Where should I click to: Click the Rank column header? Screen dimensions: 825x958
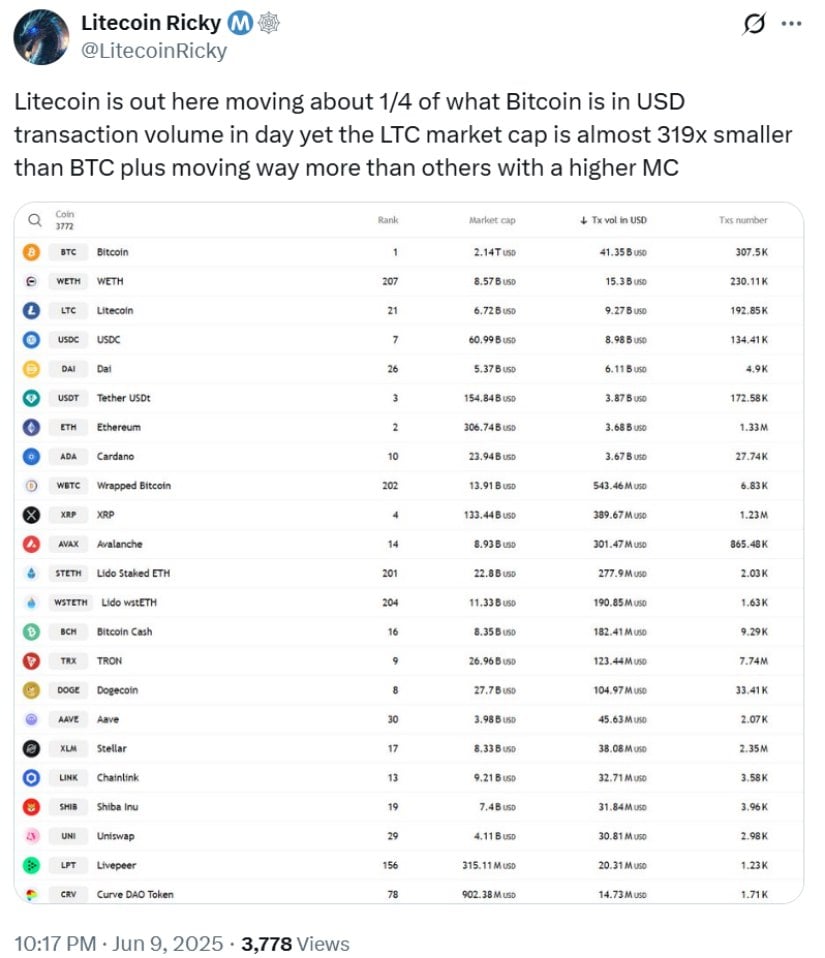pyautogui.click(x=388, y=220)
